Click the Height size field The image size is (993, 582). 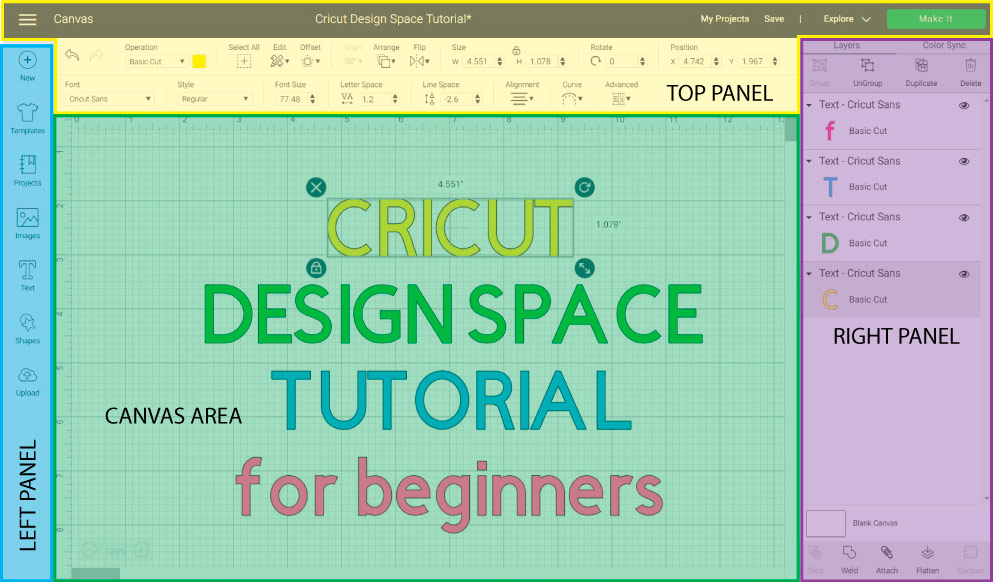point(542,61)
